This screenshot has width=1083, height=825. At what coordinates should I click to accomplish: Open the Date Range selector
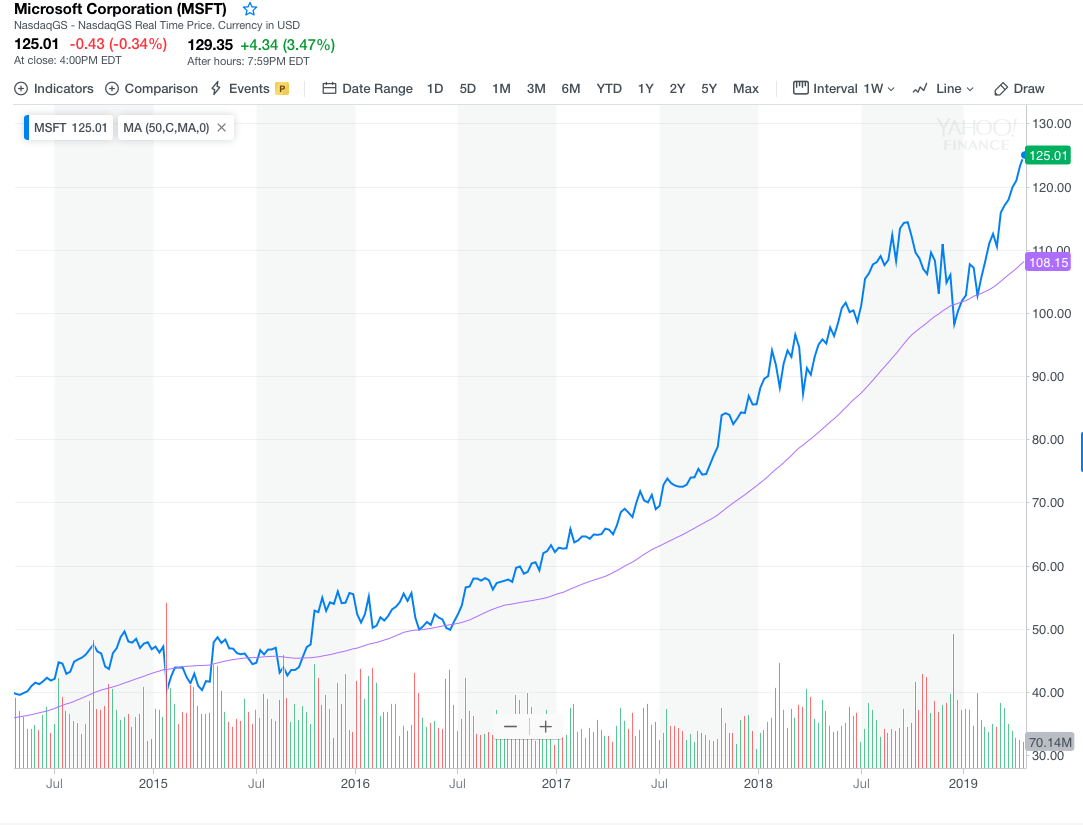pyautogui.click(x=374, y=88)
